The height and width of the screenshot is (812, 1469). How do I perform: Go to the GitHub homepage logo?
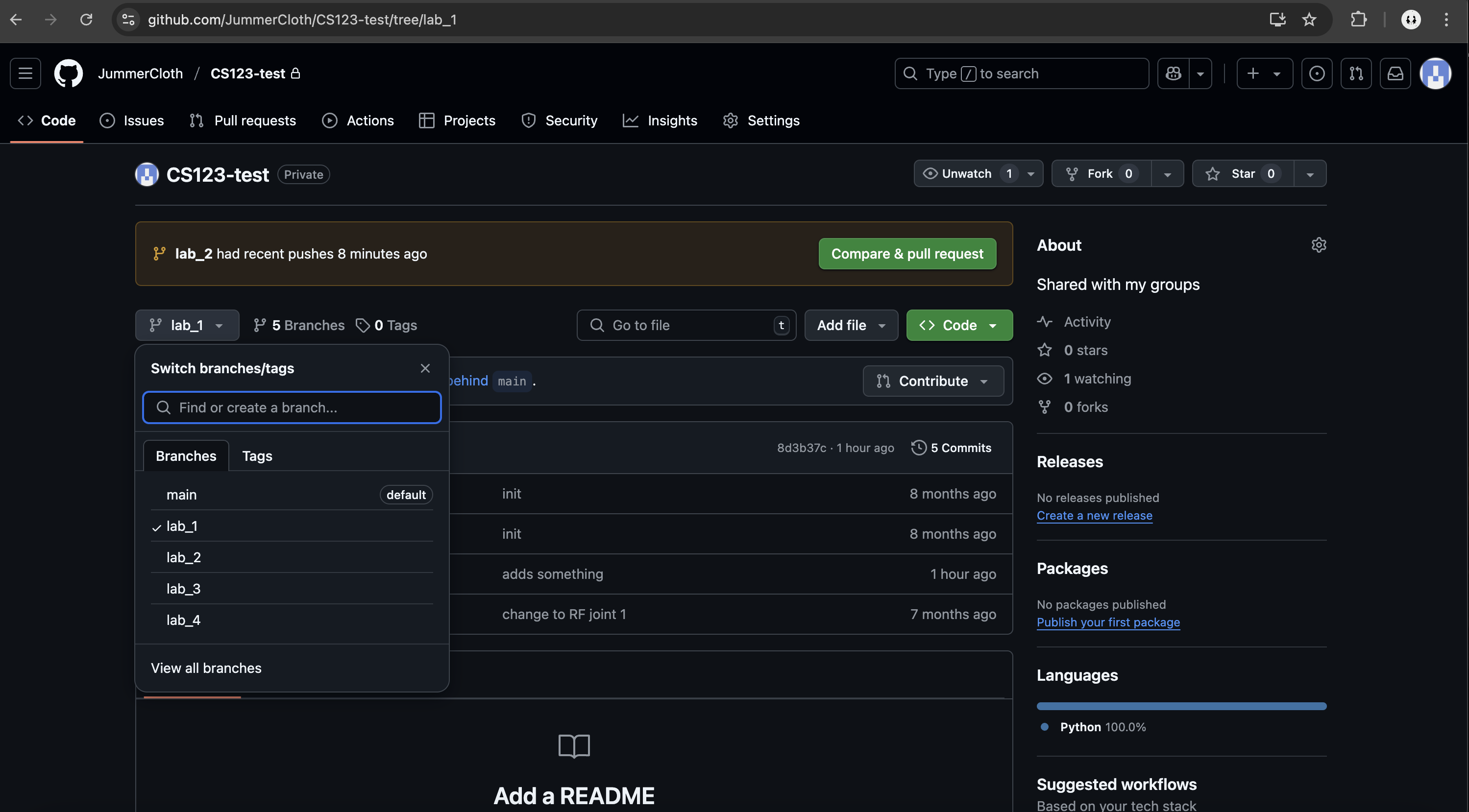point(69,73)
